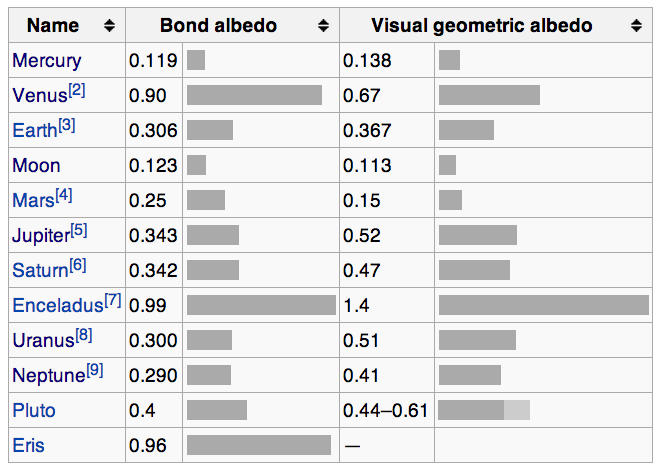The height and width of the screenshot is (470, 659).
Task: Follow the Uranus link
Action: [43, 341]
